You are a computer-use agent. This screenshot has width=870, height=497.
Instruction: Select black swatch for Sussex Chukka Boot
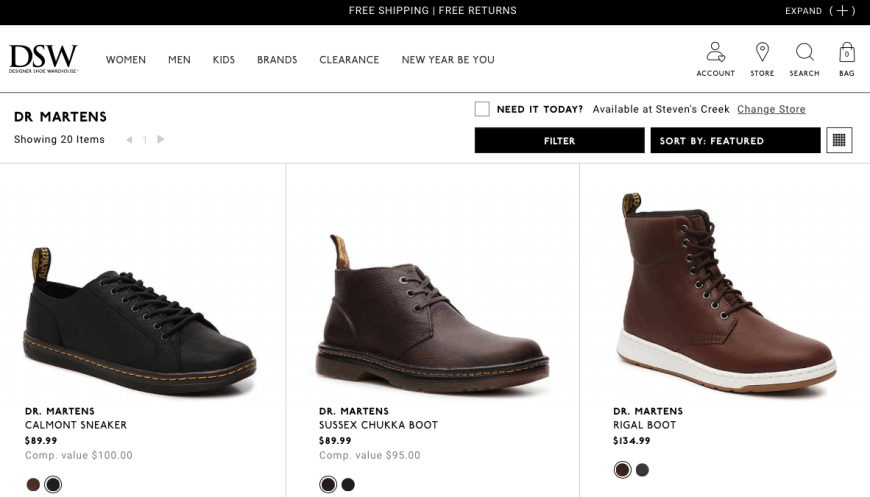348,484
